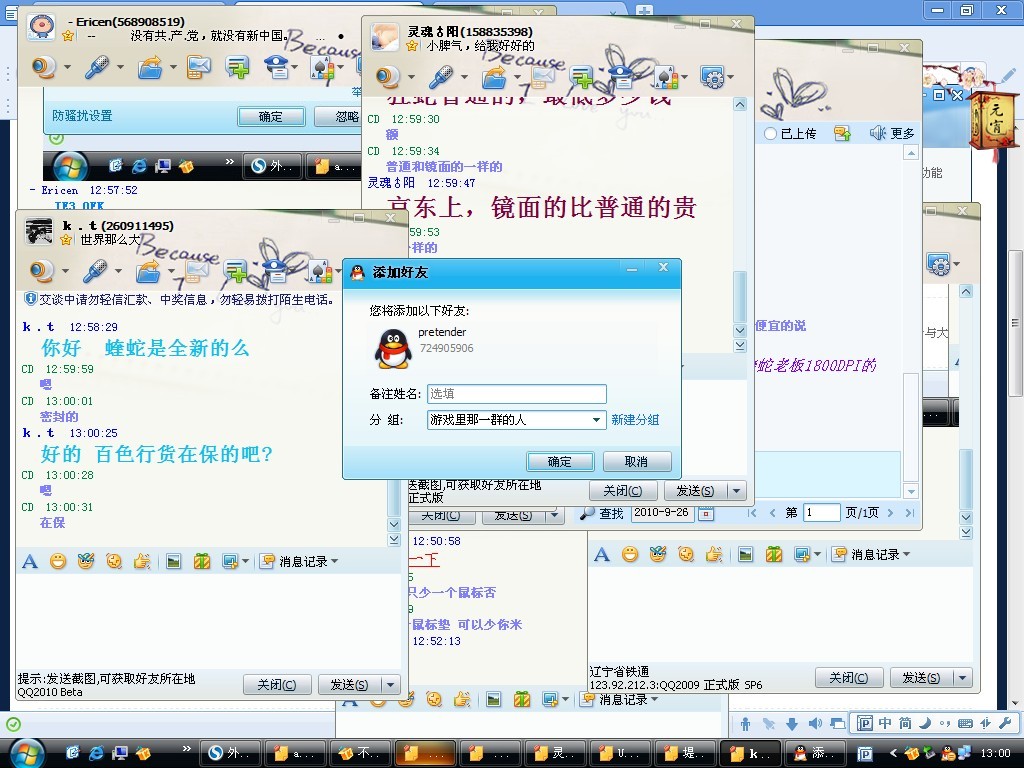Take screenshot from k.t chat toolbar
Viewport: 1024px width, 768px height.
coord(229,561)
